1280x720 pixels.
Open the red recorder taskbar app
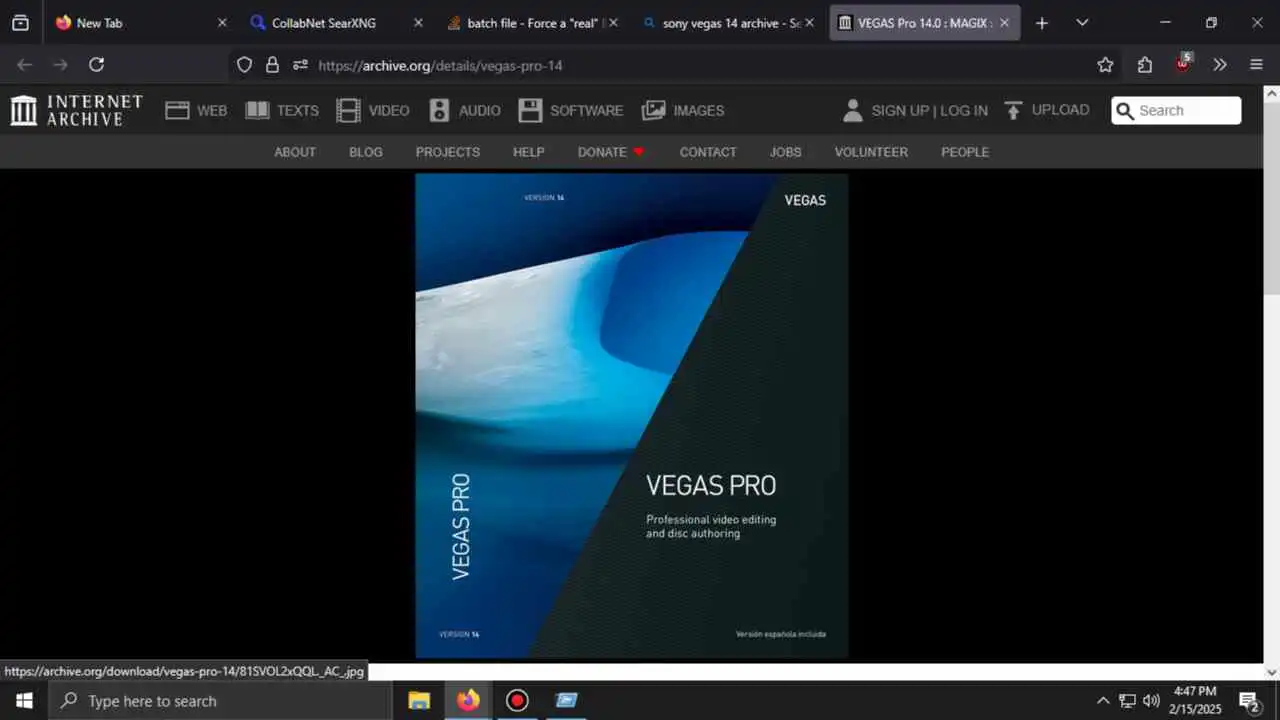coord(517,700)
